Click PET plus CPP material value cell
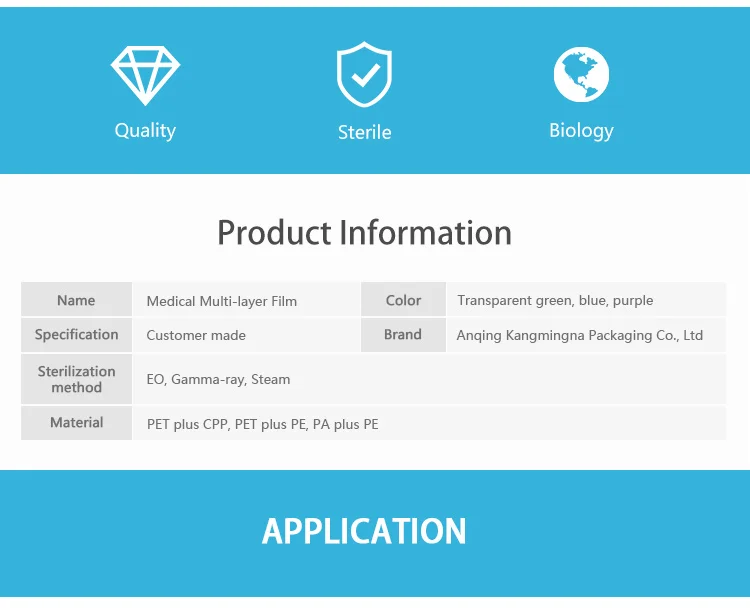The width and height of the screenshot is (750, 610). point(430,423)
